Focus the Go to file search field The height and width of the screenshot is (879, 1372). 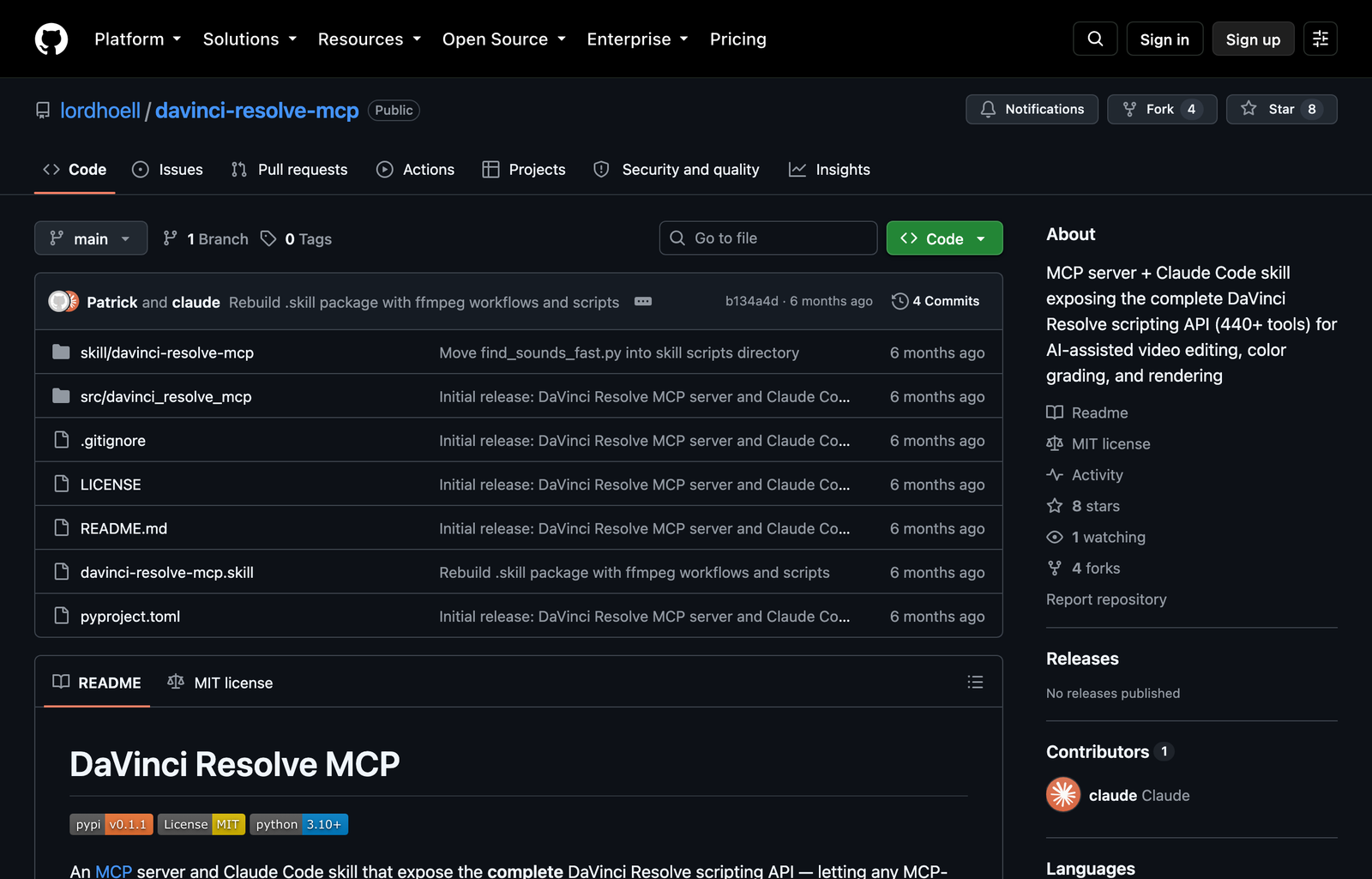point(768,238)
